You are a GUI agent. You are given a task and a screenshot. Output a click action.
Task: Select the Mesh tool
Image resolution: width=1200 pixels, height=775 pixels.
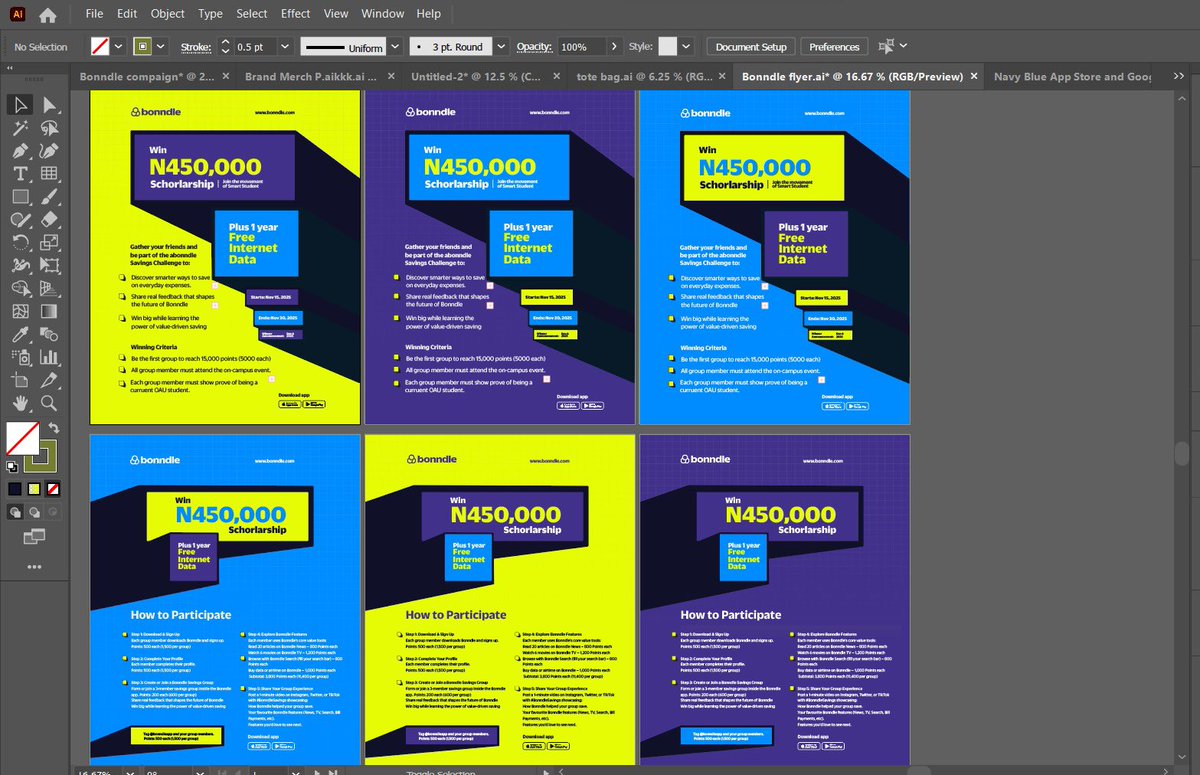point(19,312)
